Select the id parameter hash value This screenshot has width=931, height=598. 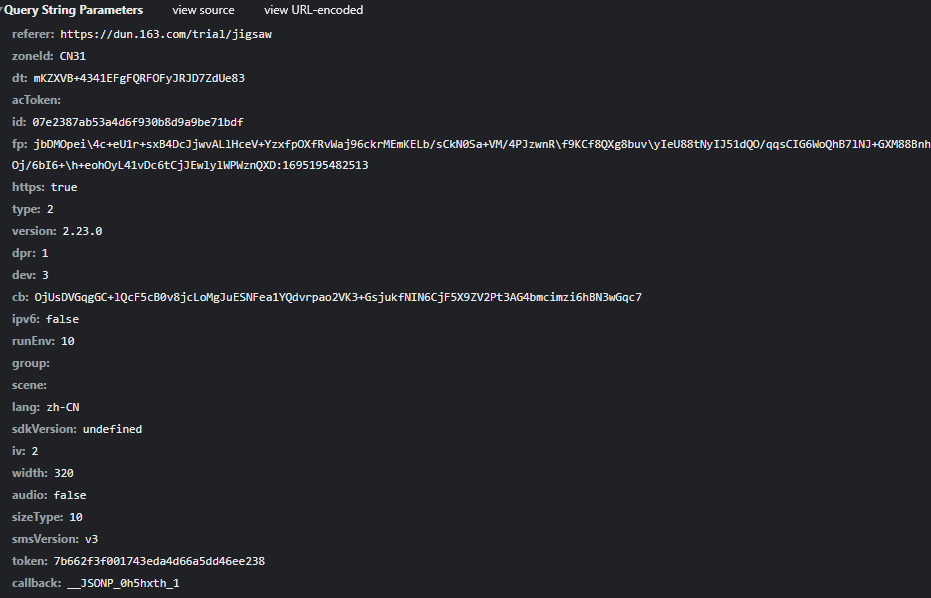pyautogui.click(x=138, y=122)
